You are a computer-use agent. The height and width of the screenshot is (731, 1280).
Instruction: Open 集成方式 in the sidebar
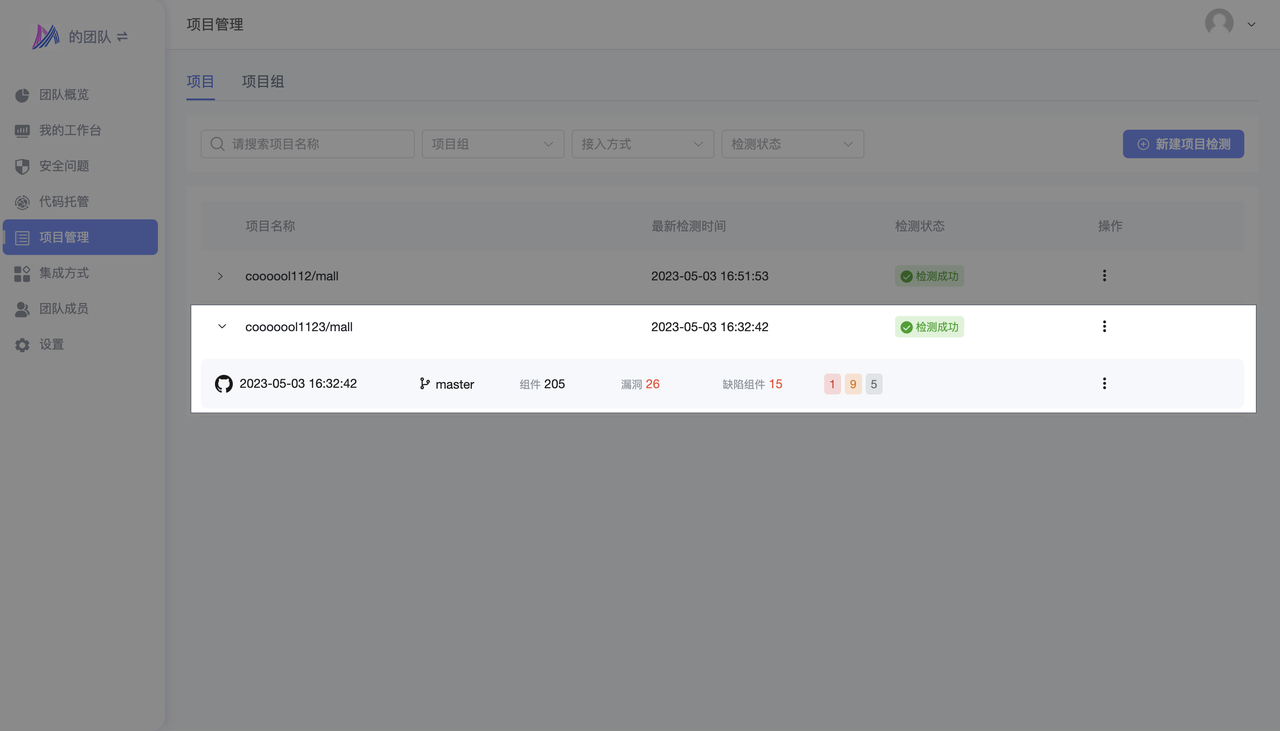coord(64,273)
